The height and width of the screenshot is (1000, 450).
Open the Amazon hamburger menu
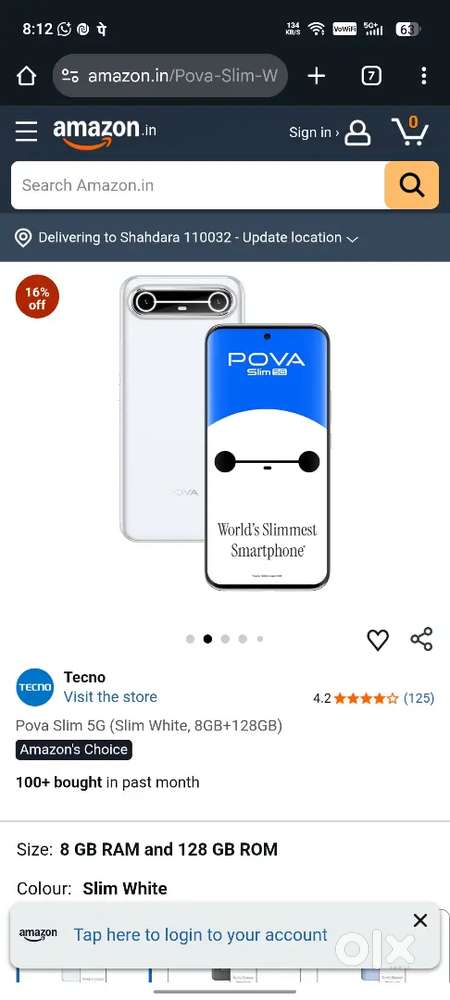click(27, 131)
